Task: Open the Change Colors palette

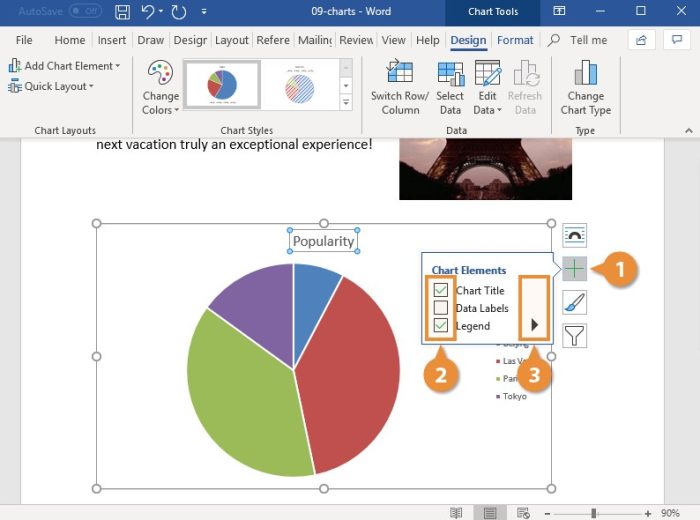Action: tap(160, 87)
